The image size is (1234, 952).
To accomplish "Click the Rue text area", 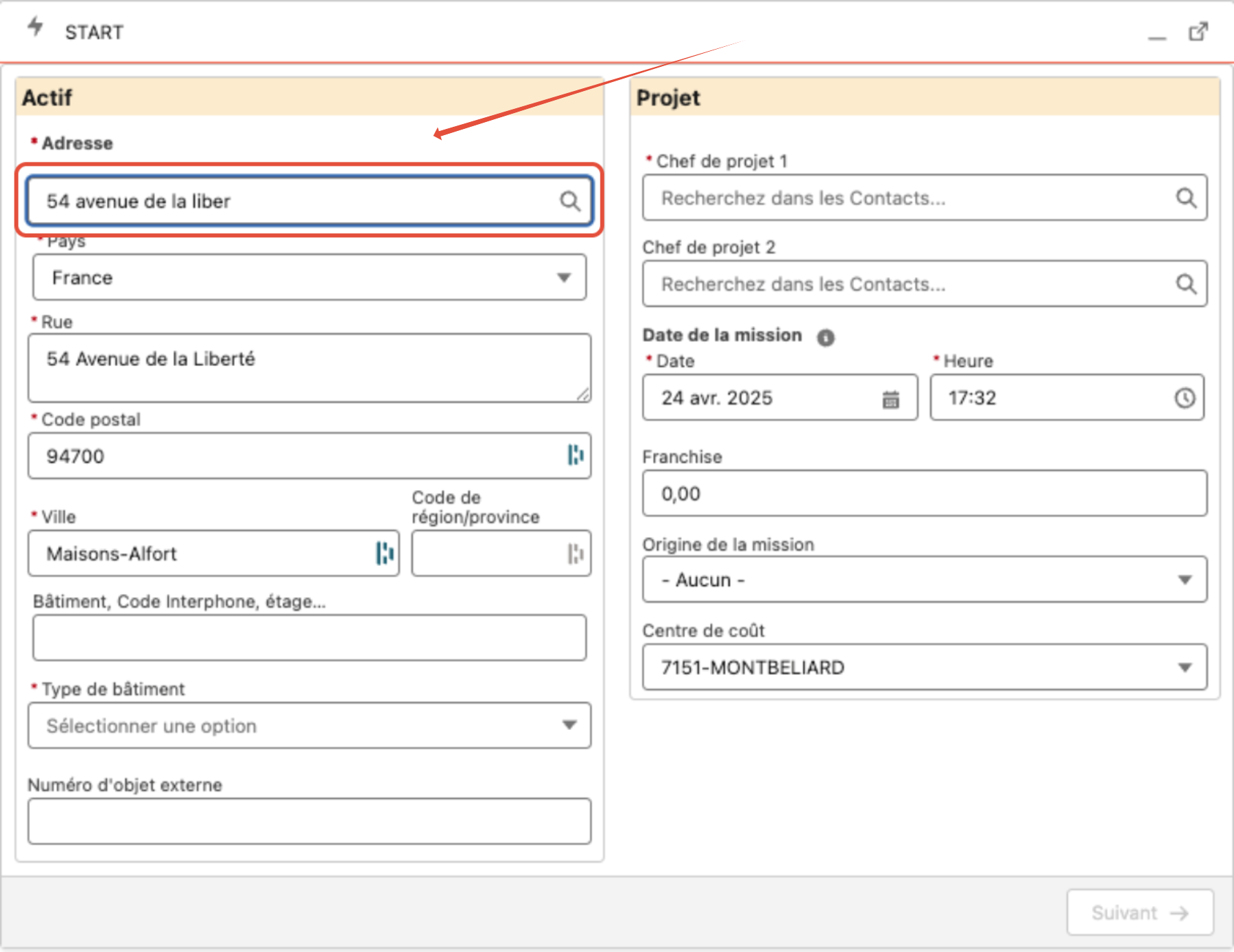I will point(310,368).
